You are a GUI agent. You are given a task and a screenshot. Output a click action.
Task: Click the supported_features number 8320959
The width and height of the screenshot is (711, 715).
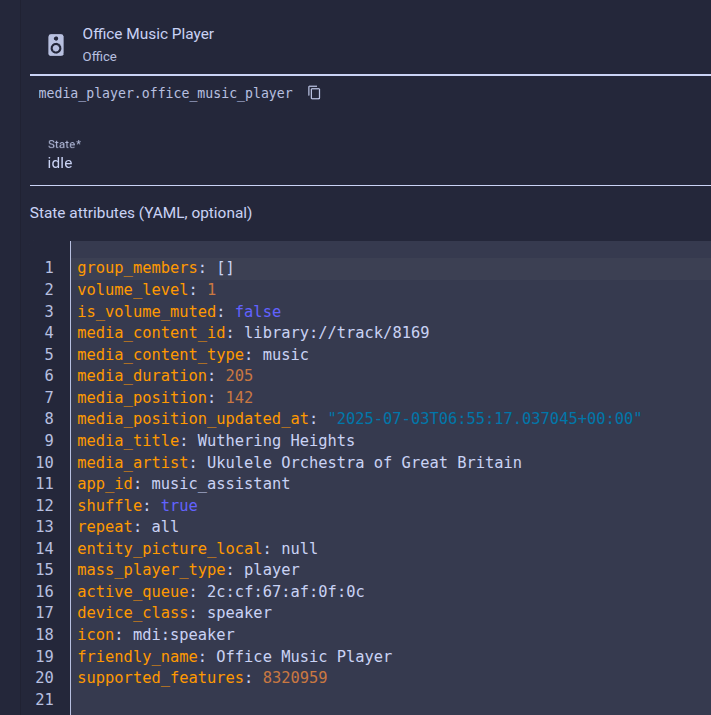pos(295,678)
